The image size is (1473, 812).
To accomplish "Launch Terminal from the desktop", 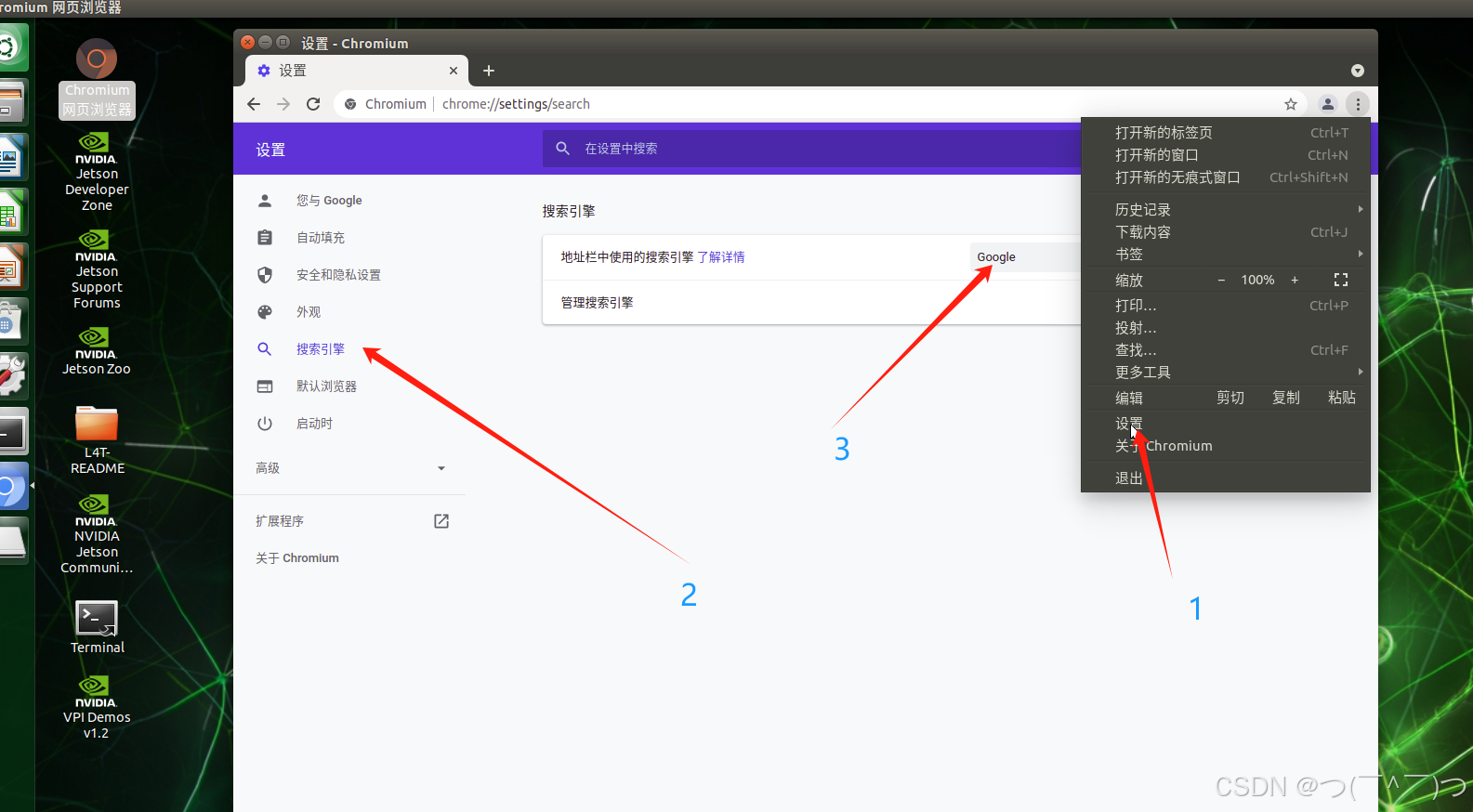I will click(x=97, y=628).
